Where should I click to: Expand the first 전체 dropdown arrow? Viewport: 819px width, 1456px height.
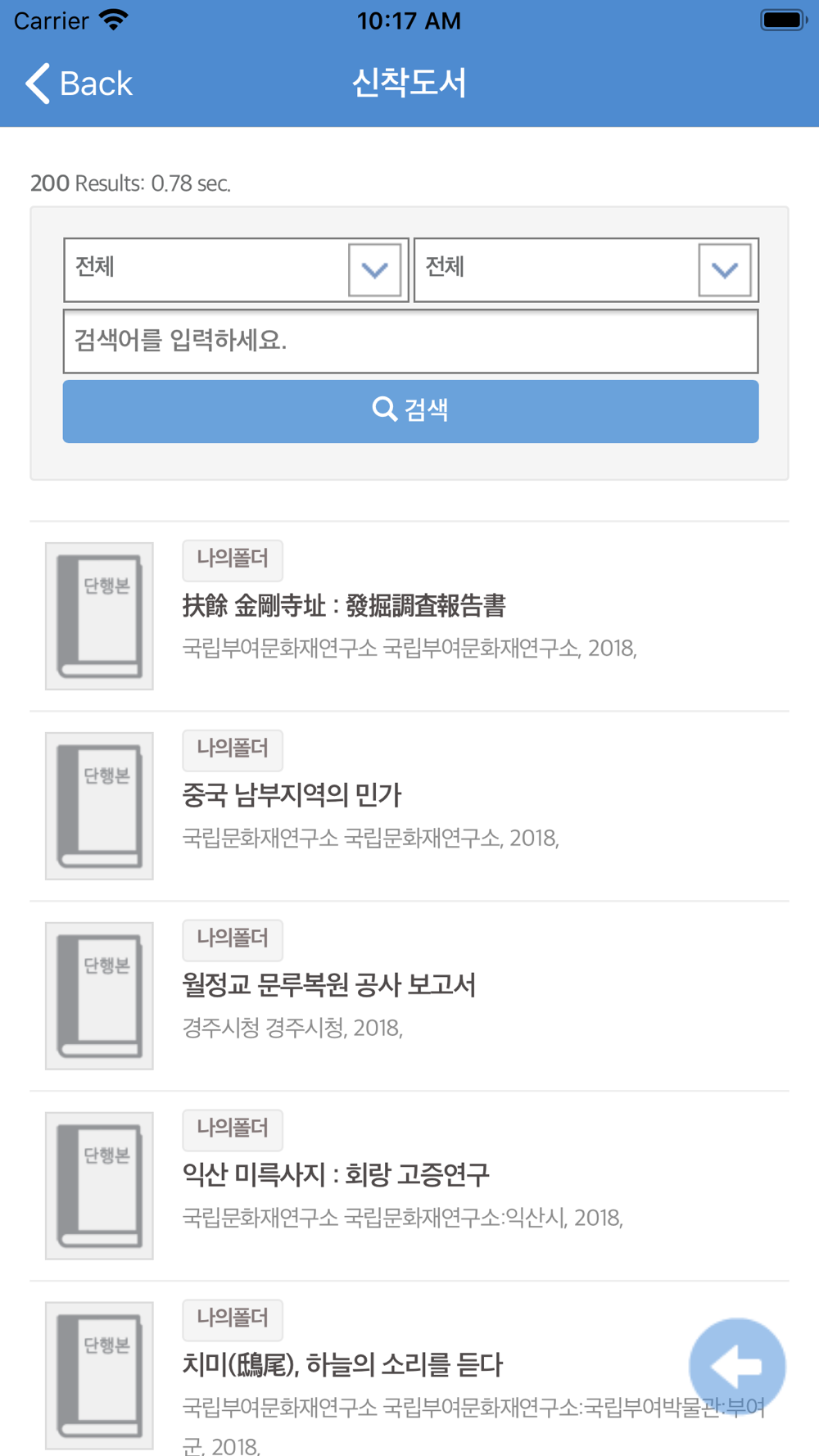point(374,269)
